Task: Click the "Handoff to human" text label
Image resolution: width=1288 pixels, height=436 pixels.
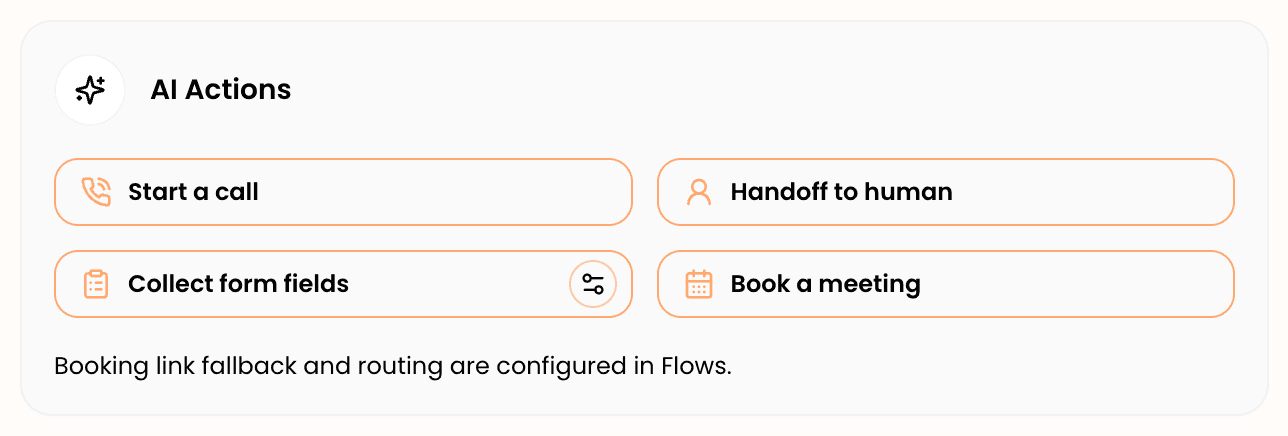Action: coord(841,192)
